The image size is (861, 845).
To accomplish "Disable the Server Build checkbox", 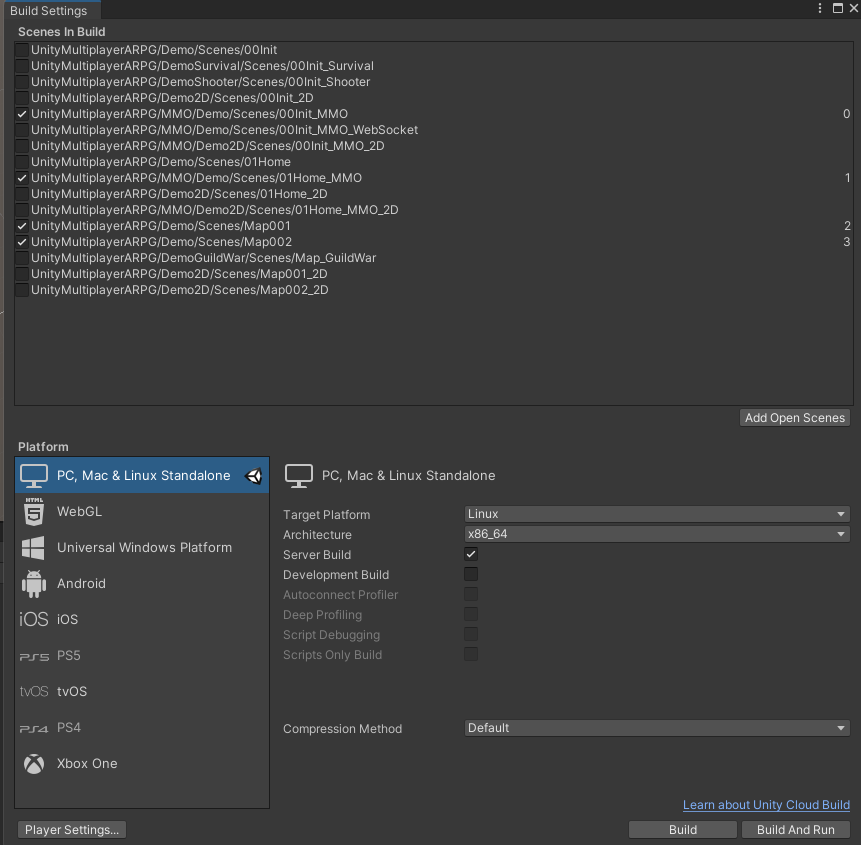I will [470, 553].
